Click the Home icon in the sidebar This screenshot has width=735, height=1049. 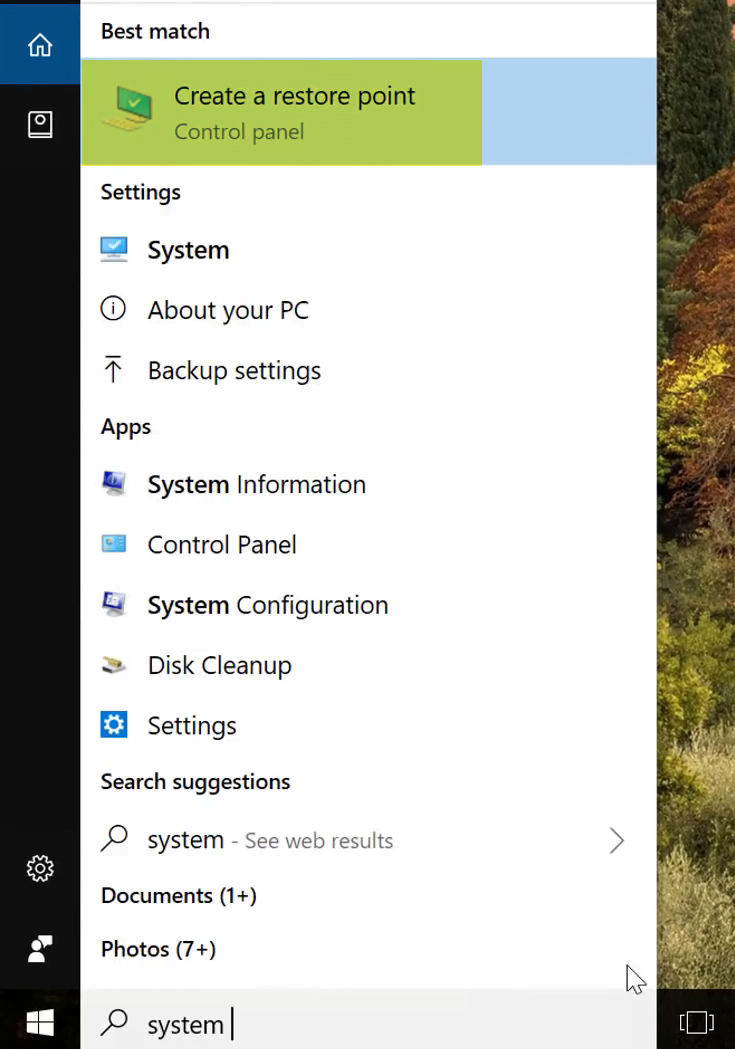click(x=40, y=45)
